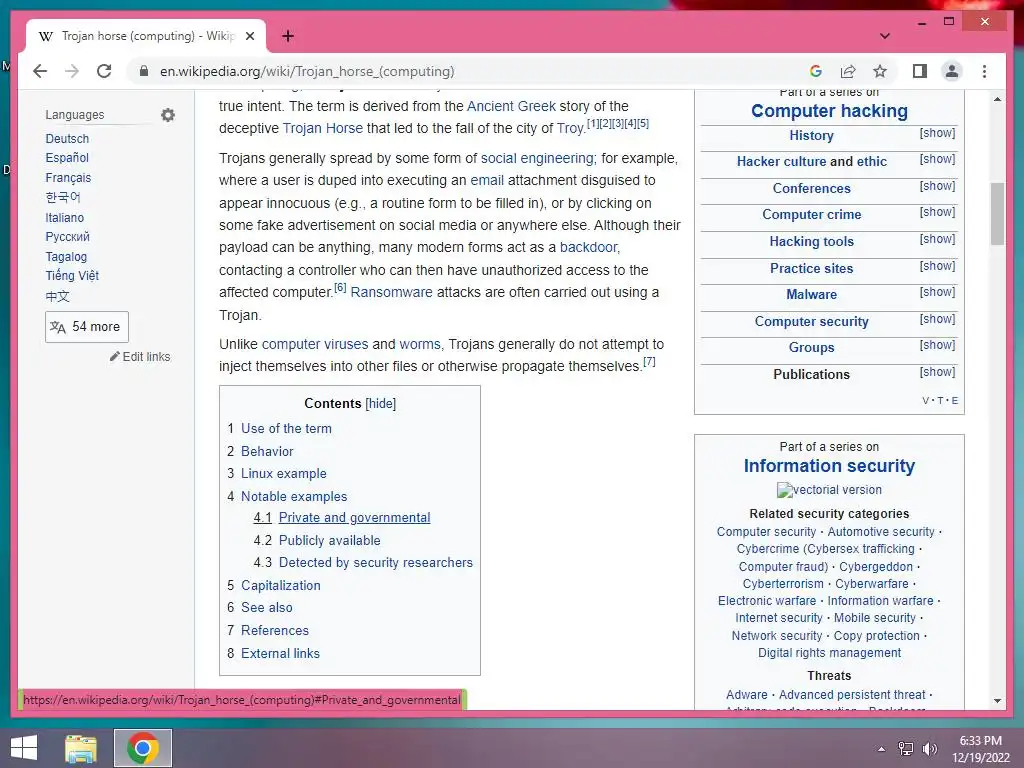Image resolution: width=1024 pixels, height=768 pixels.
Task: Switch to Español language version
Action: click(x=67, y=157)
